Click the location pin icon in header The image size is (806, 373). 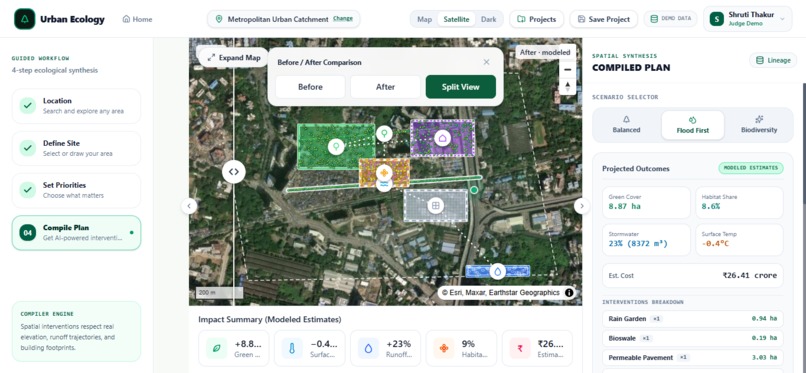(x=219, y=19)
